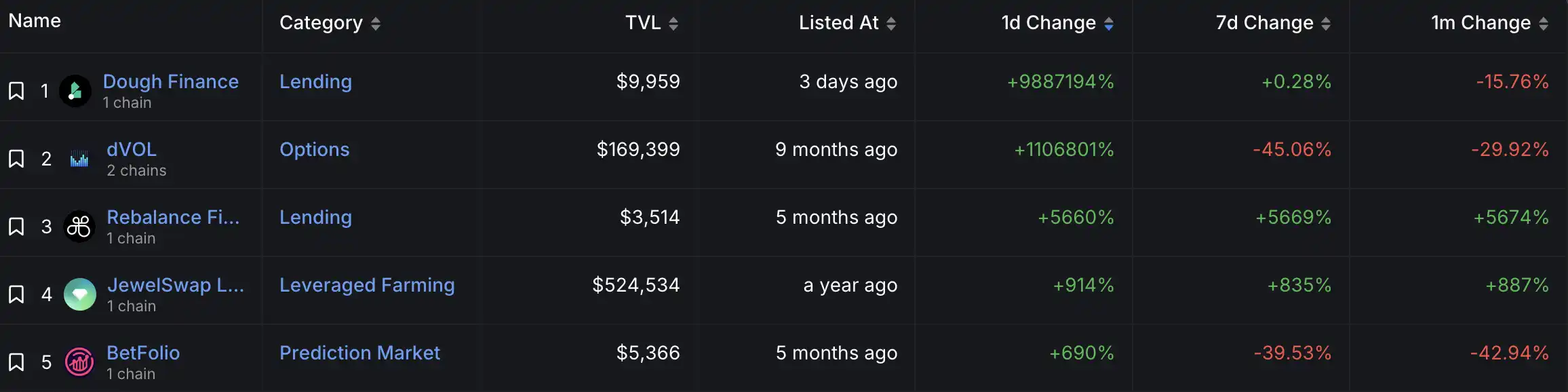
Task: Sort by 1m Change column
Action: click(1543, 24)
